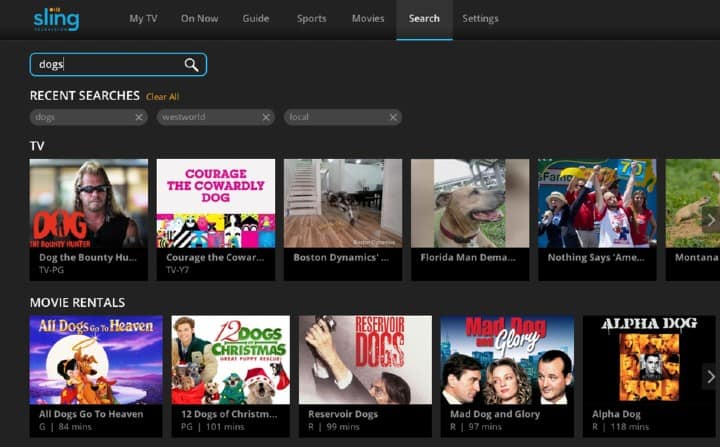720x447 pixels.
Task: Click the 'Reservoir Dogs' title text
Action: pyautogui.click(x=343, y=414)
